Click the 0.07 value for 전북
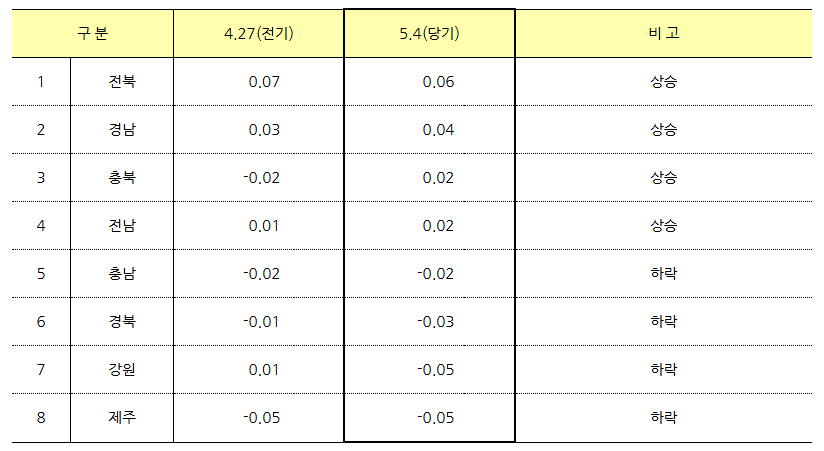This screenshot has width=824, height=451. pyautogui.click(x=264, y=82)
